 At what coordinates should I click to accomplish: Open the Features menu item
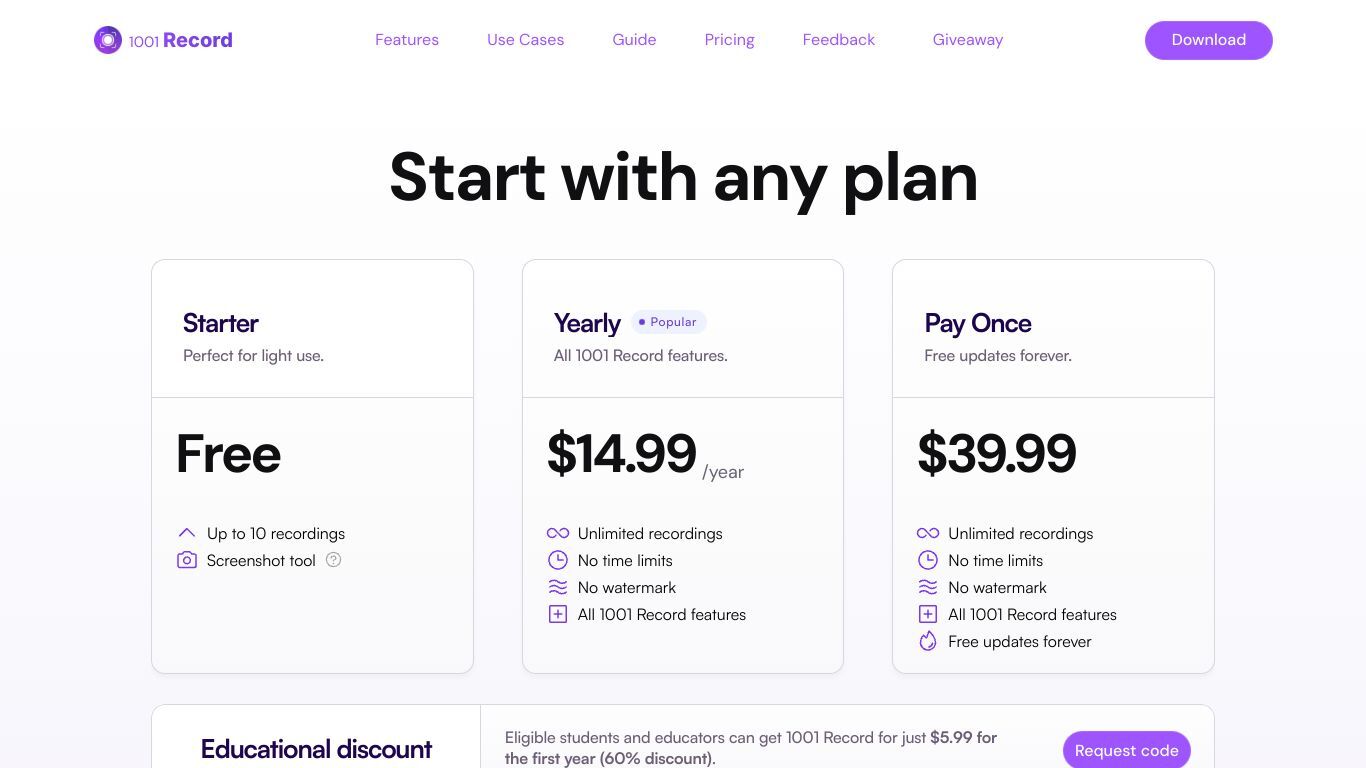pos(407,40)
